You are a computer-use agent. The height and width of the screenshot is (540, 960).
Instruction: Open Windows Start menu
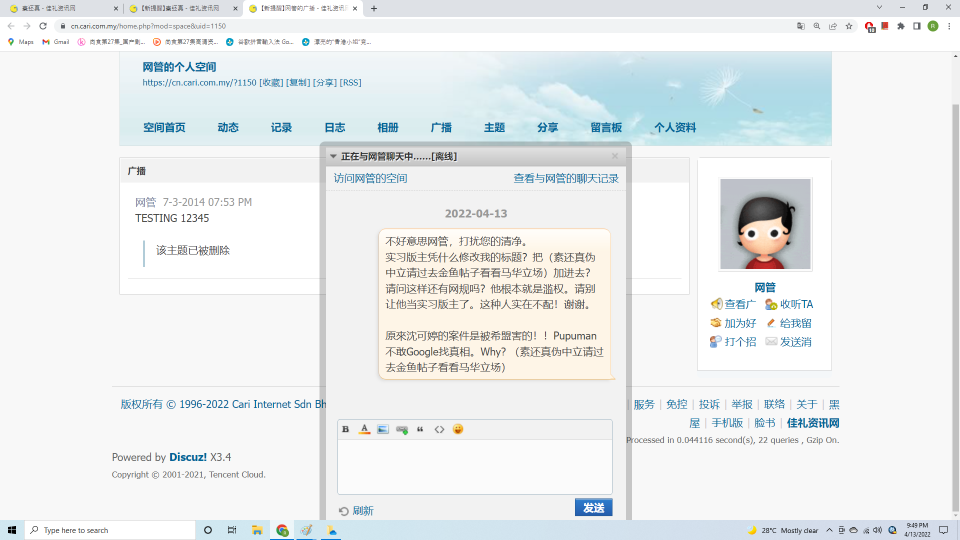pos(12,530)
